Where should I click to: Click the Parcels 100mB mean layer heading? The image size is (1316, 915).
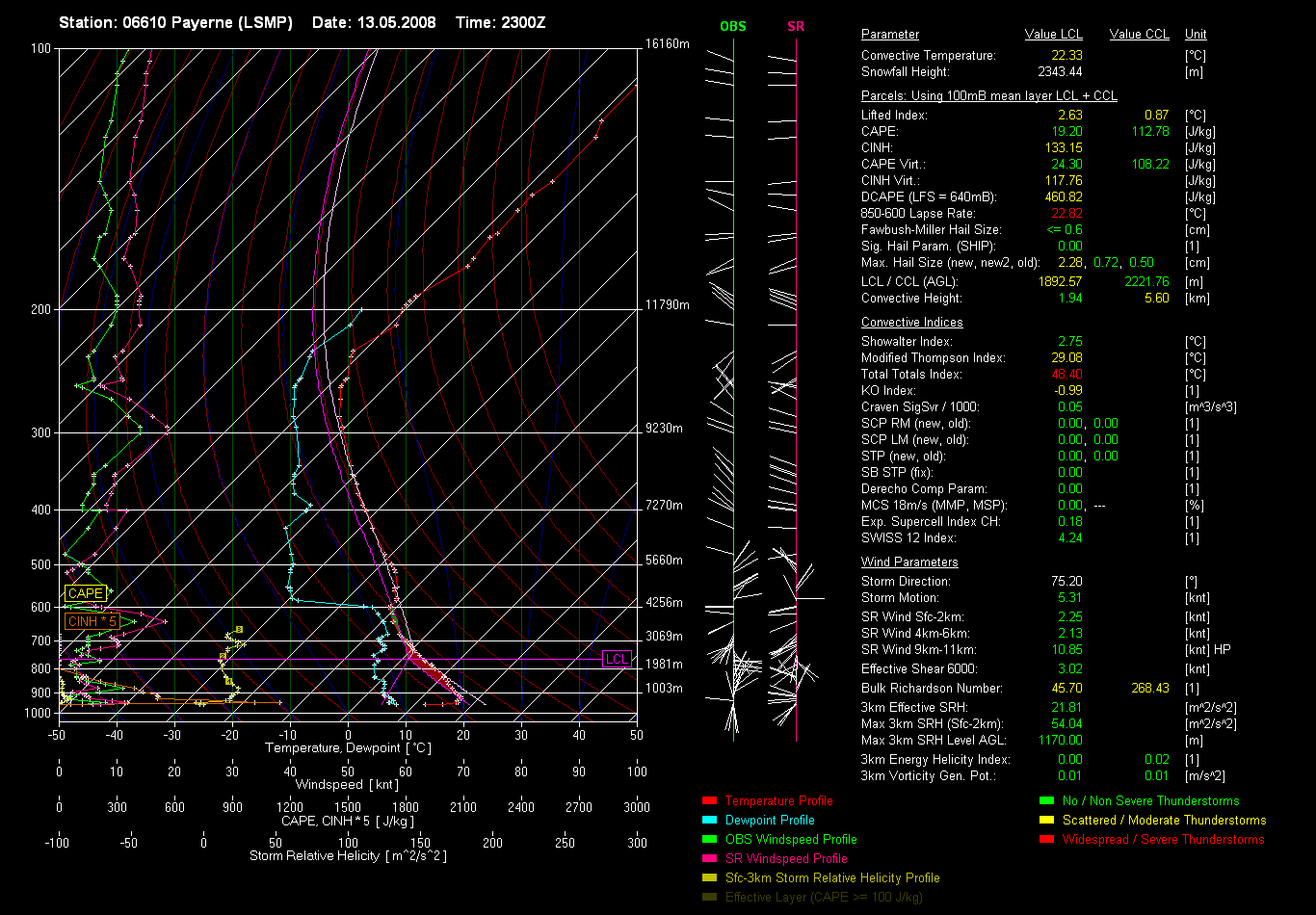pyautogui.click(x=989, y=96)
